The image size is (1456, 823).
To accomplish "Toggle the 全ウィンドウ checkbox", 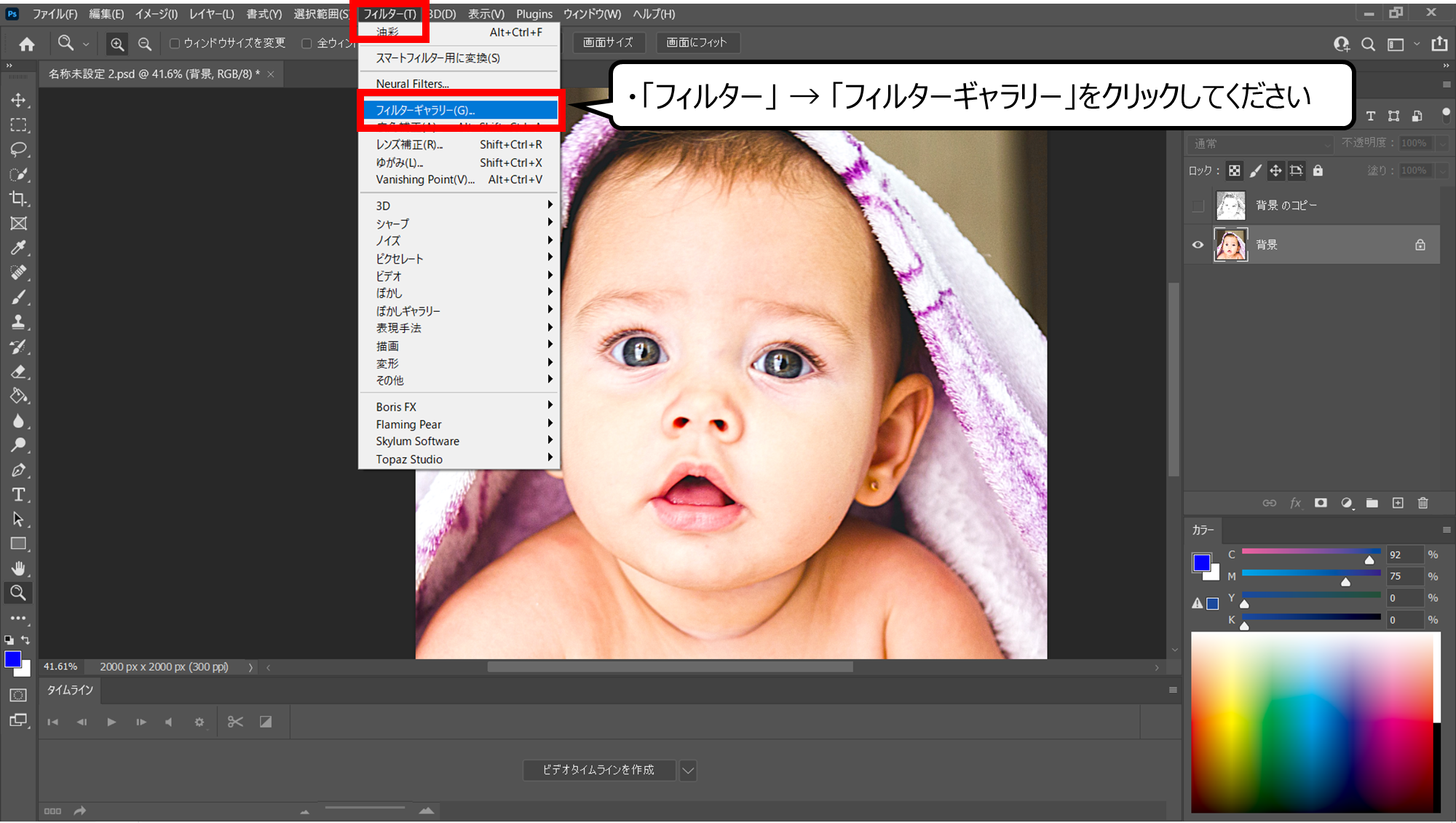I will pyautogui.click(x=306, y=44).
